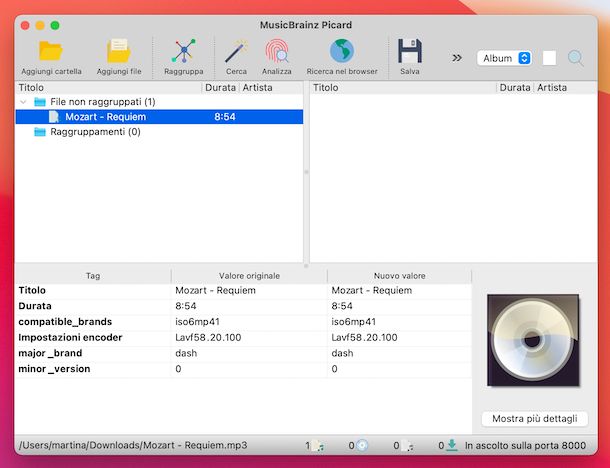Screen dimensions: 610x468
Task: Select the Titolo tag row
Action: [x=243, y=291]
